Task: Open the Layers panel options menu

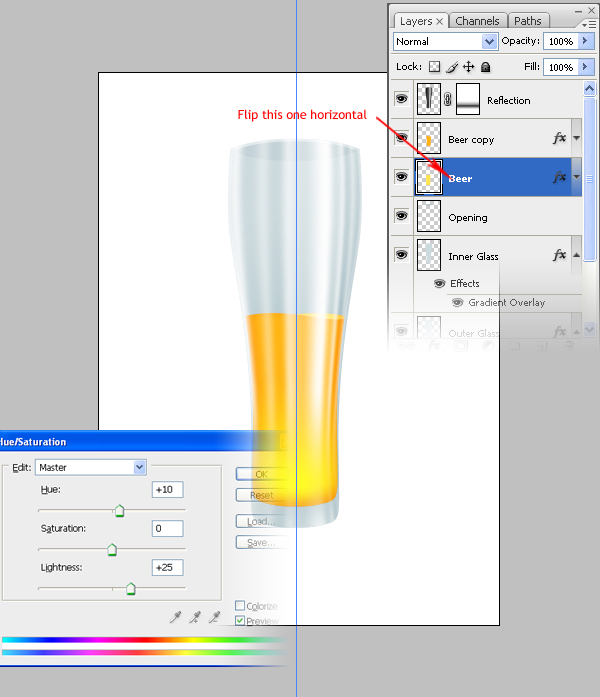Action: (587, 22)
